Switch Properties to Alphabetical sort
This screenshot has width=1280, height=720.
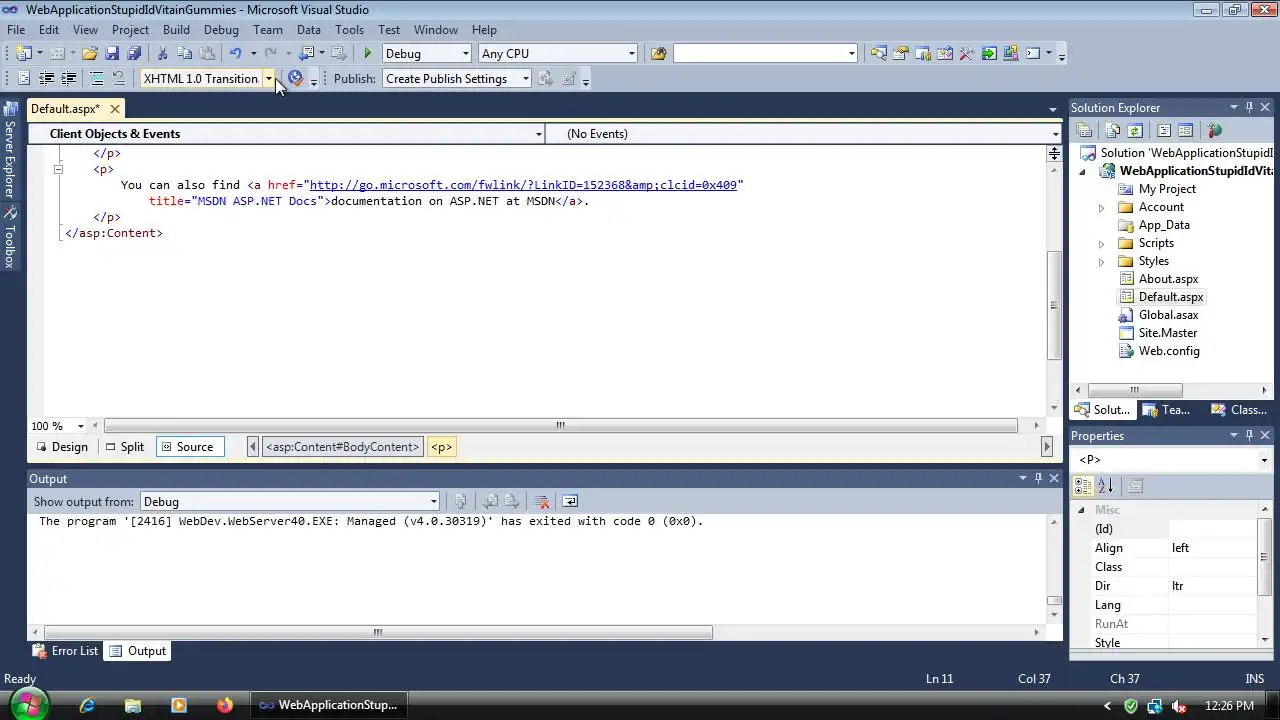(x=1105, y=486)
